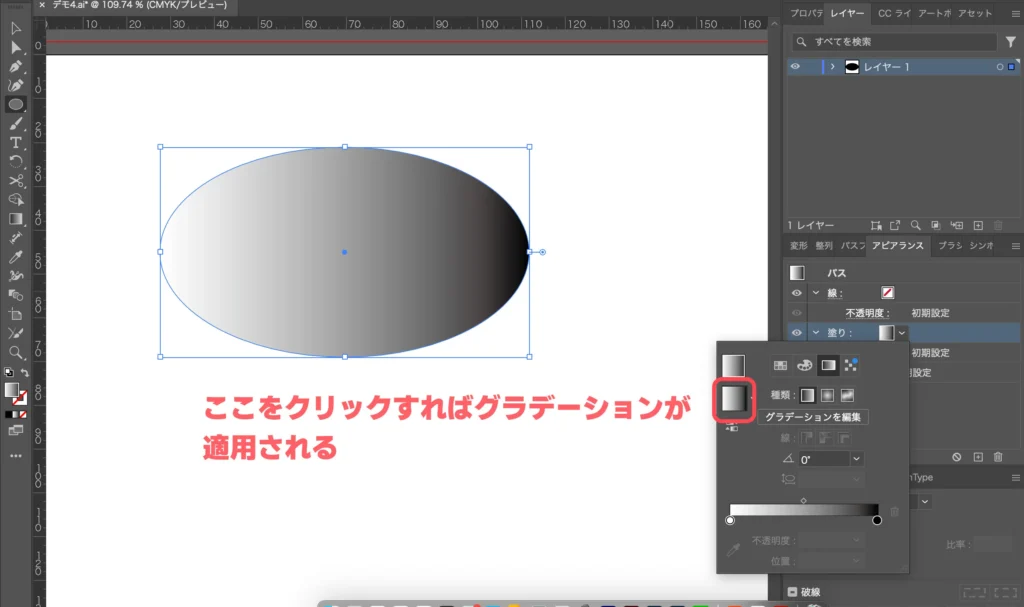The height and width of the screenshot is (607, 1024).
Task: Click 不透明度 under the 線 row
Action: [867, 311]
